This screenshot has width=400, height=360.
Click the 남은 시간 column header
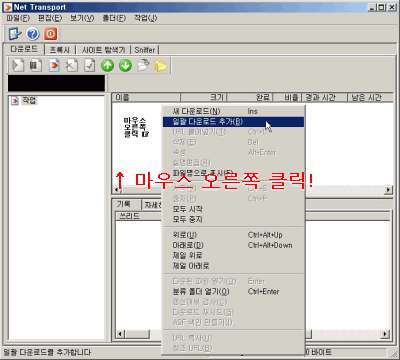coord(370,97)
